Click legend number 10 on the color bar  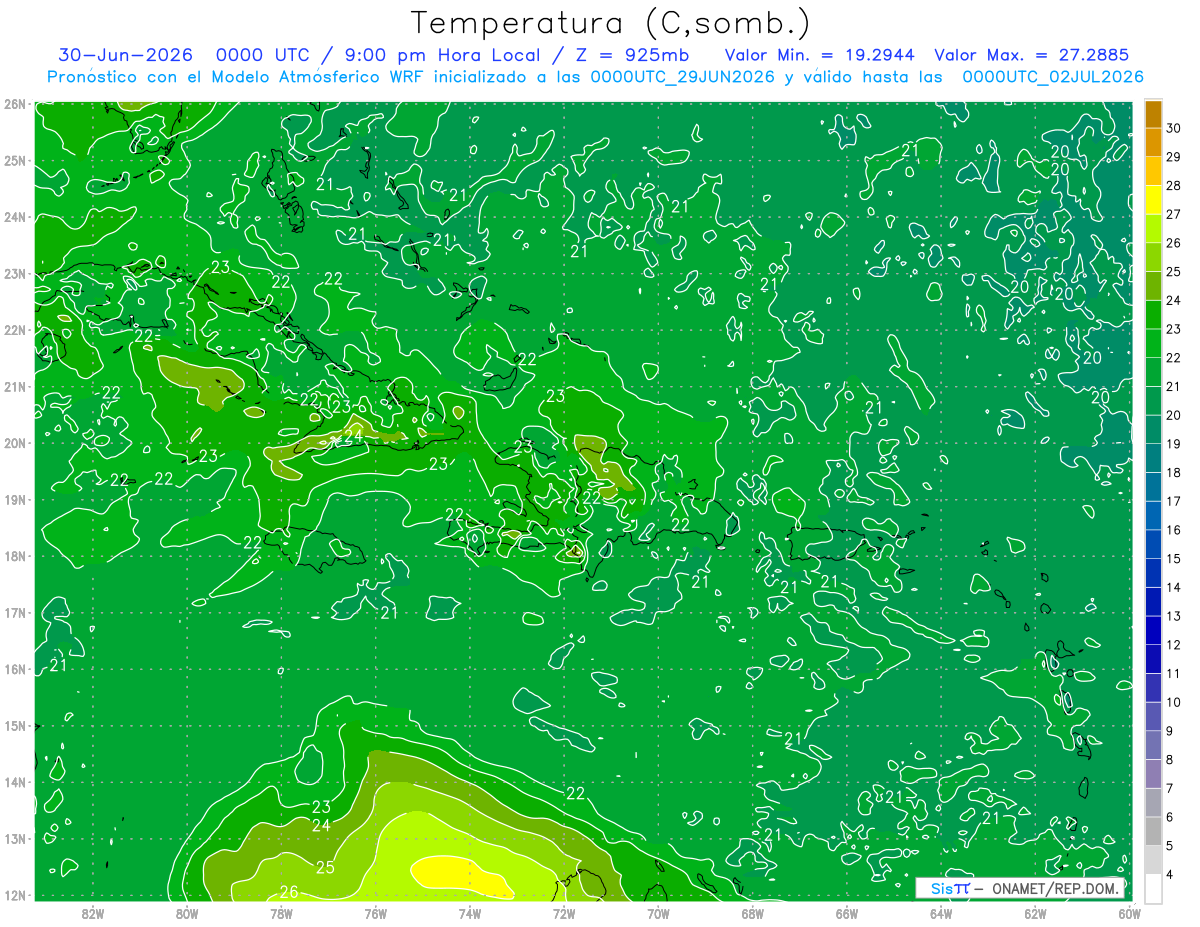1174,702
